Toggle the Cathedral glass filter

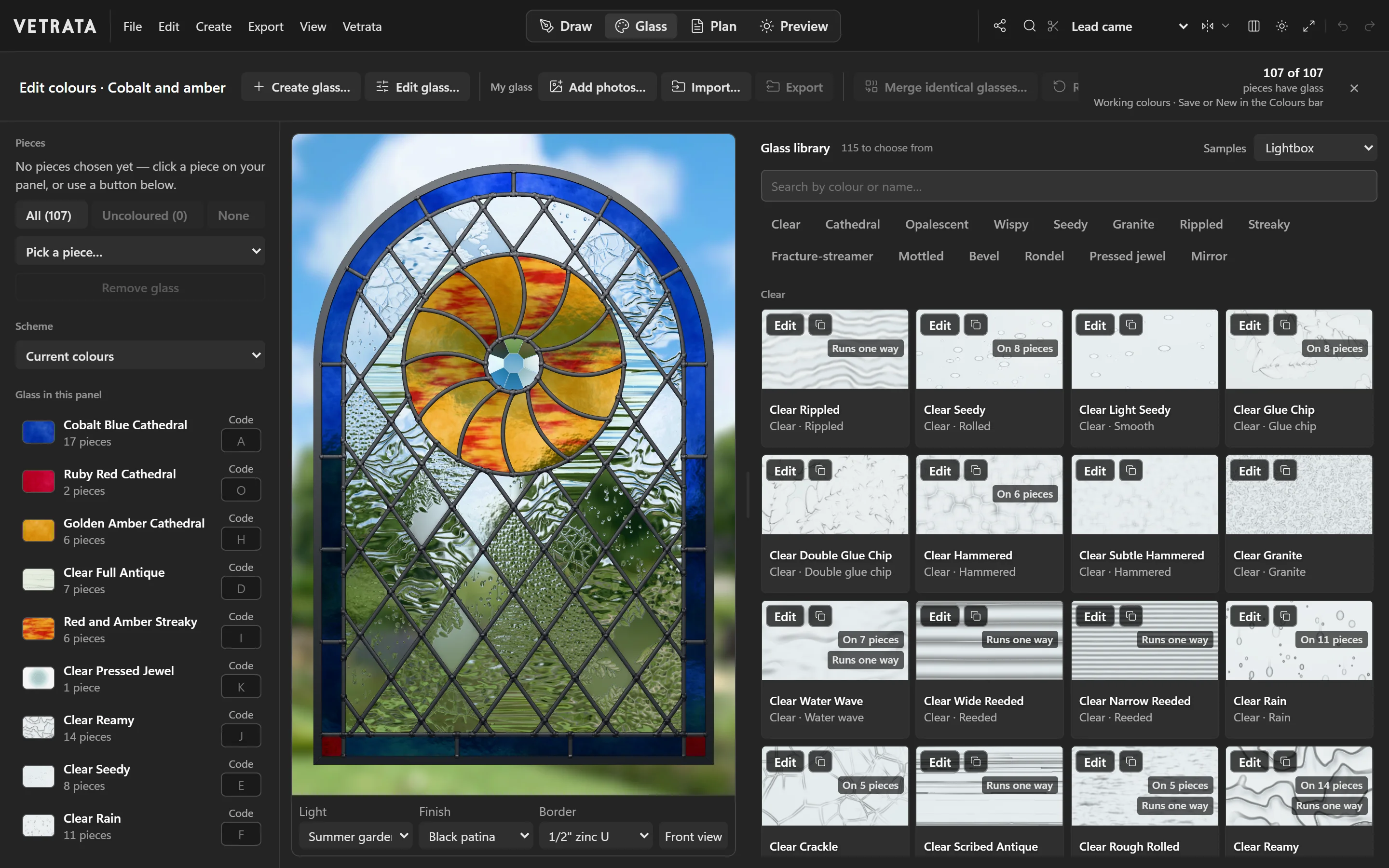click(x=852, y=224)
